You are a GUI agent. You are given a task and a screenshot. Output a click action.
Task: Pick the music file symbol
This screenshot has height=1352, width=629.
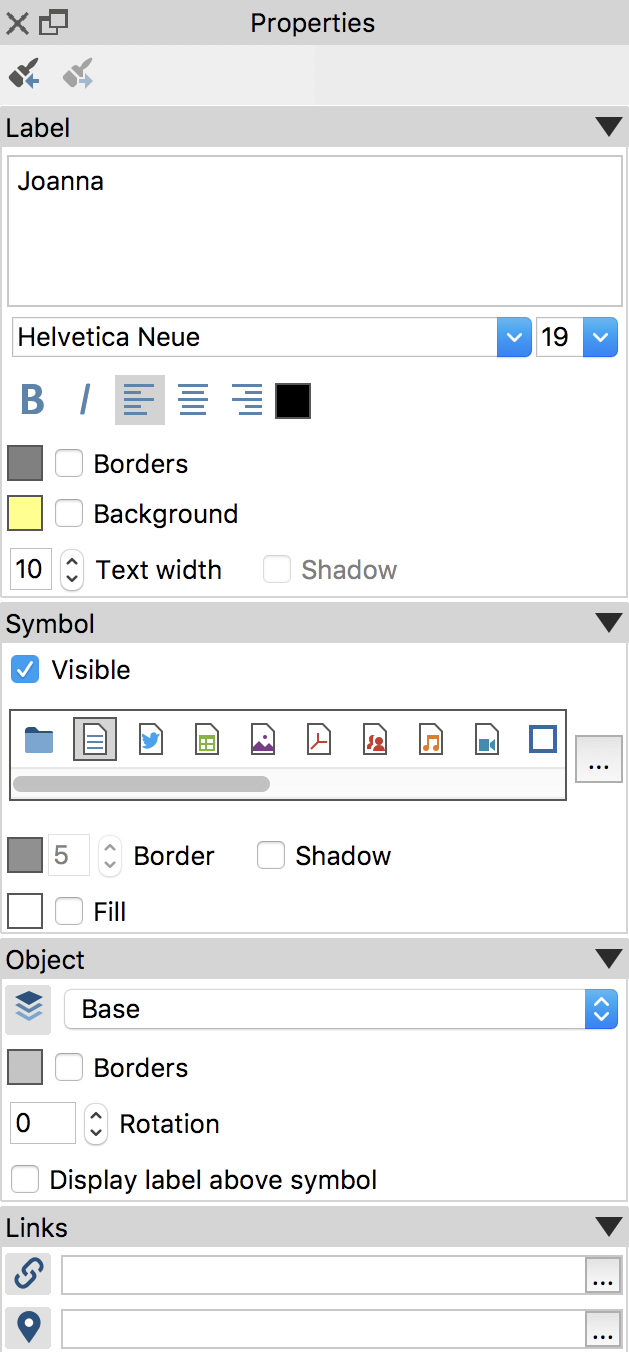(431, 739)
